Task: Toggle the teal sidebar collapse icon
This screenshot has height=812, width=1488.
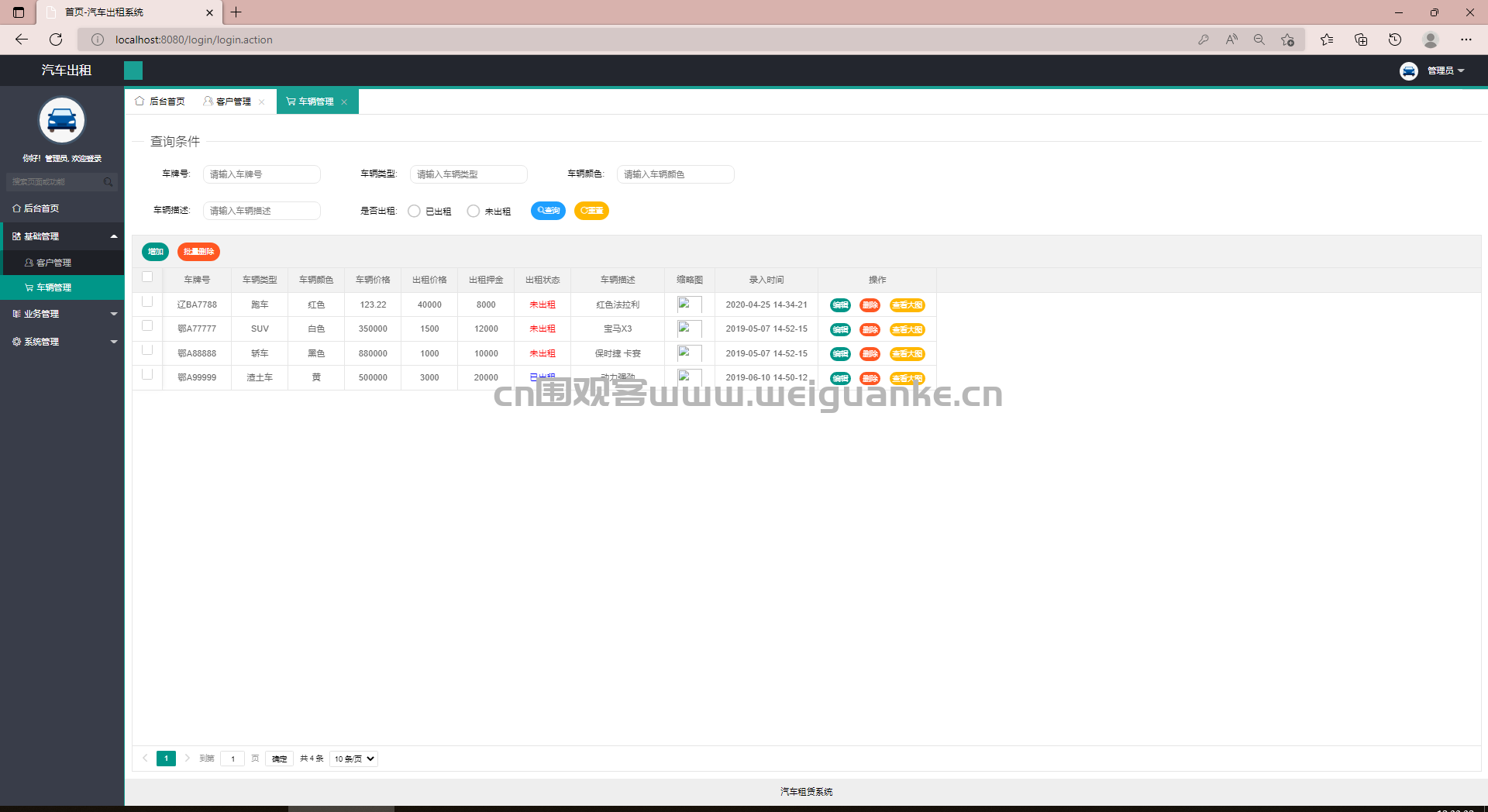Action: [x=133, y=71]
